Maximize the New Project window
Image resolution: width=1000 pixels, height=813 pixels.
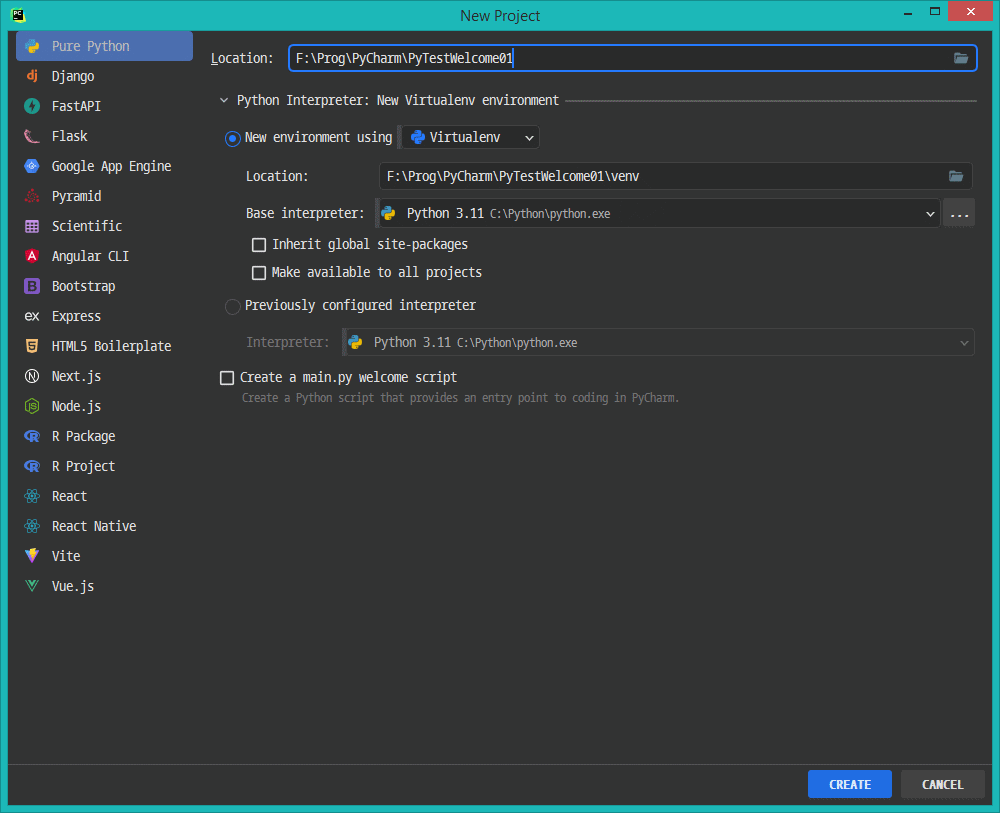click(935, 11)
